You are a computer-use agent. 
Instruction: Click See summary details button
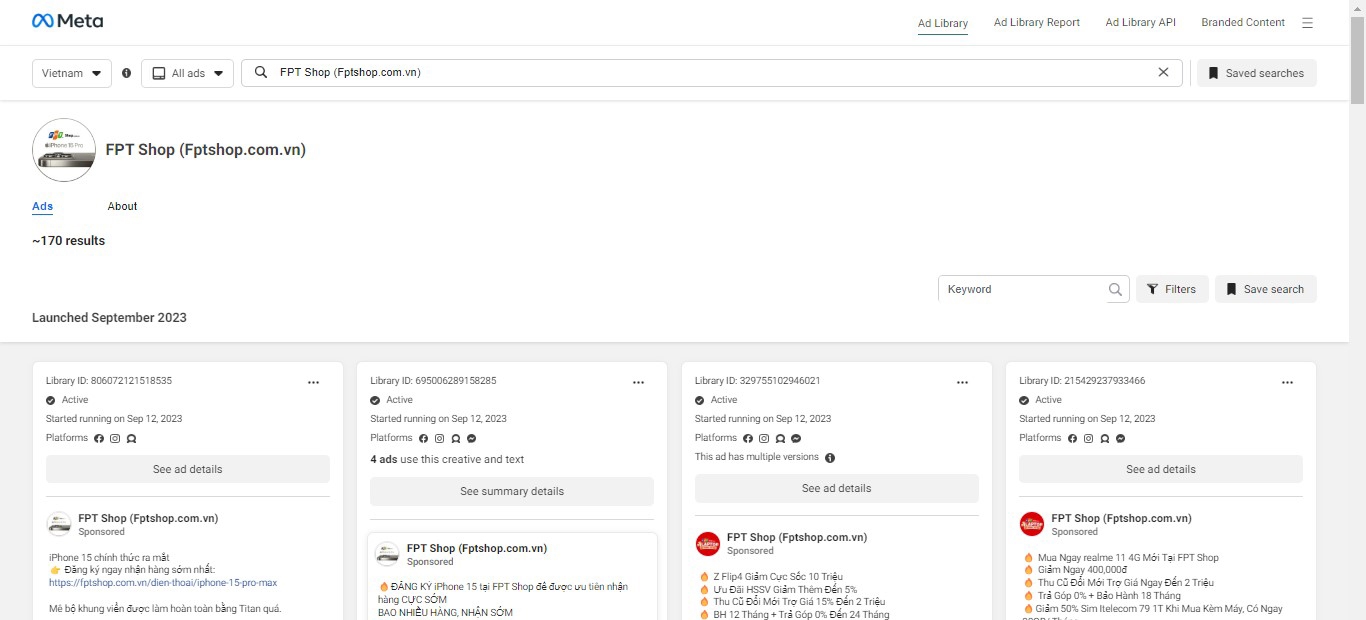pos(512,491)
